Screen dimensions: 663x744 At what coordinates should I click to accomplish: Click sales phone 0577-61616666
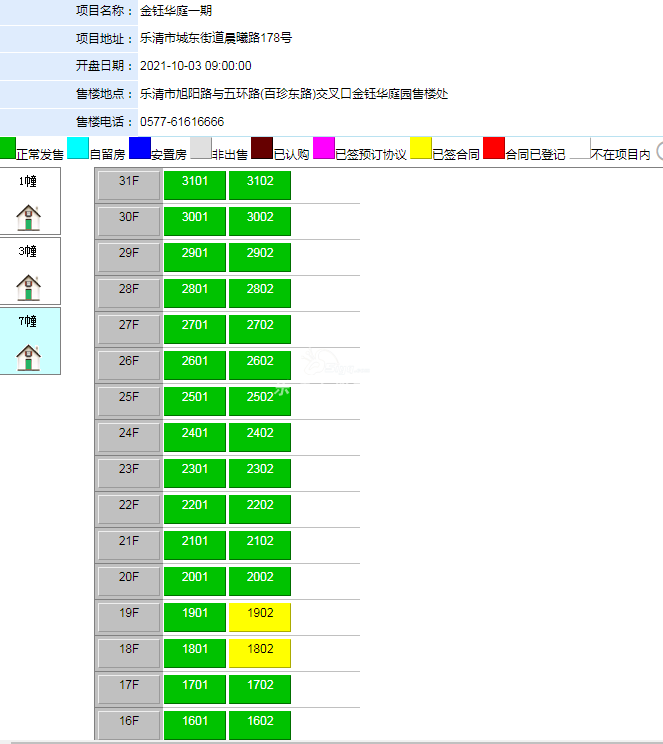click(182, 121)
